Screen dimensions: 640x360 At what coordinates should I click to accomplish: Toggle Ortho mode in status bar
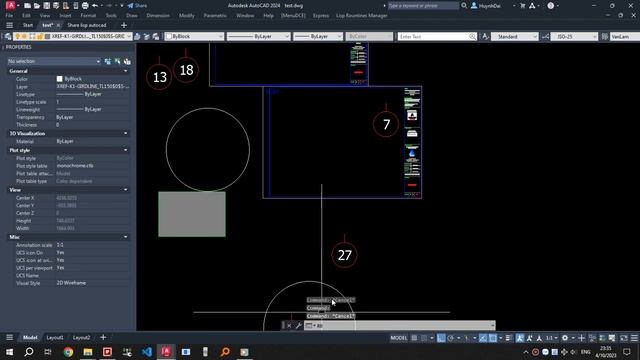pyautogui.click(x=441, y=338)
